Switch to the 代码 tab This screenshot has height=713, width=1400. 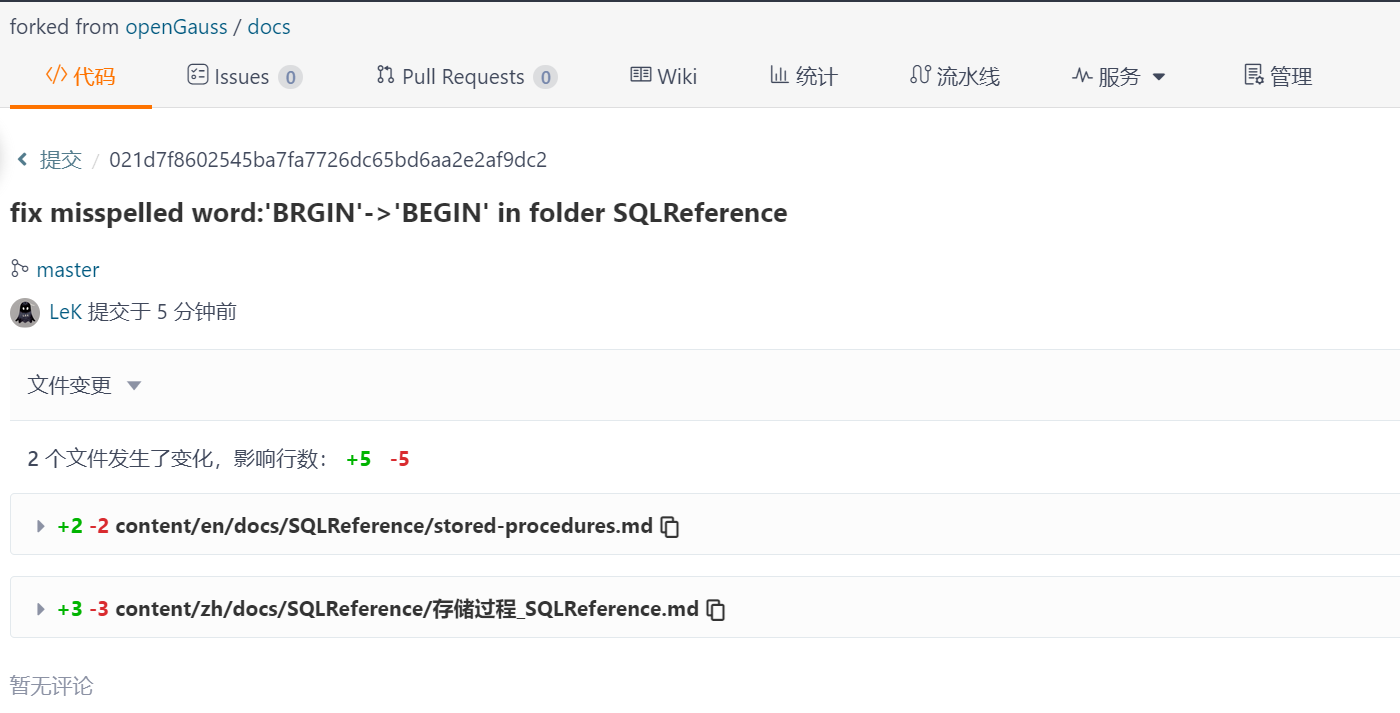click(x=81, y=77)
